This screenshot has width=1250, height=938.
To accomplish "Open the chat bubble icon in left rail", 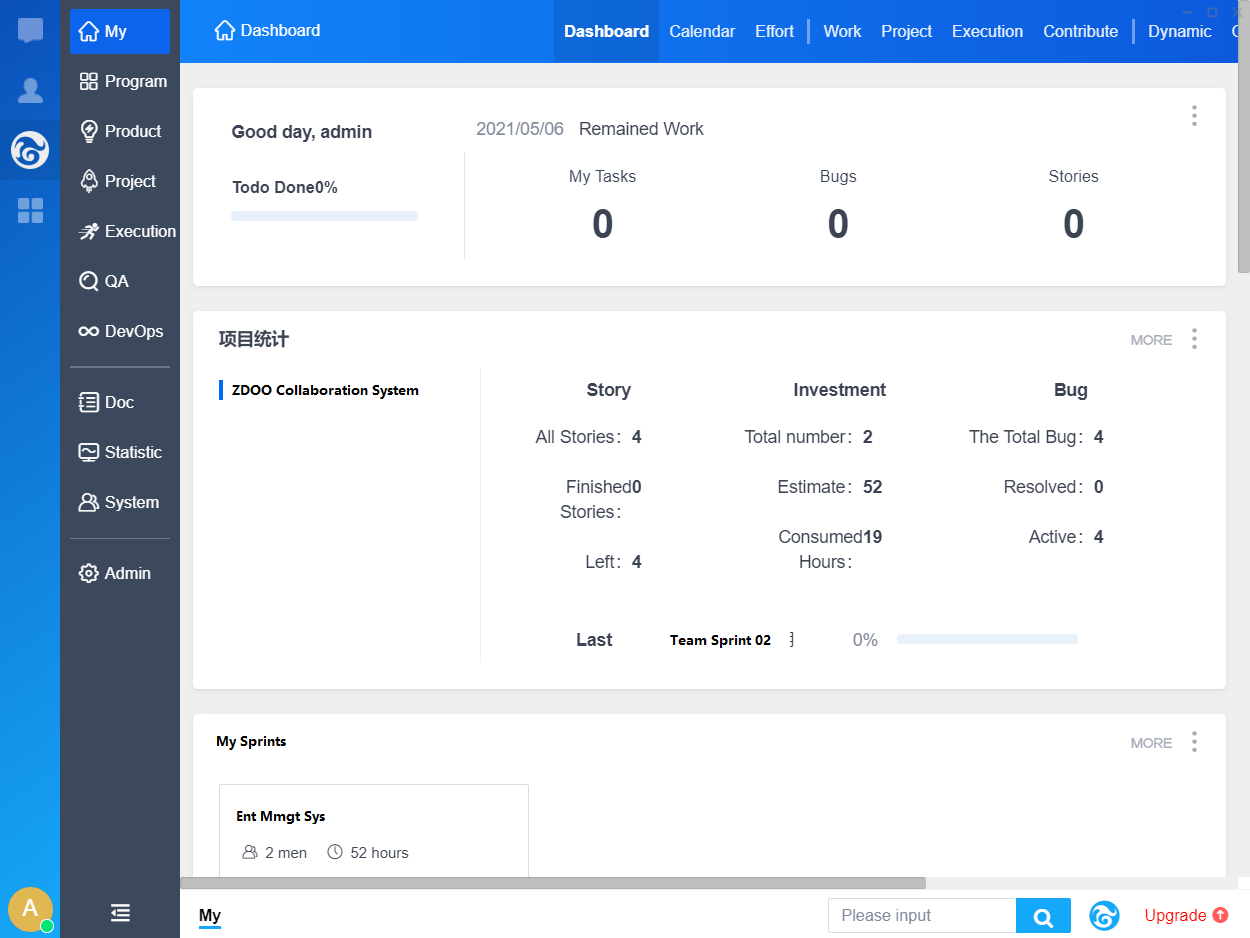I will click(x=30, y=30).
